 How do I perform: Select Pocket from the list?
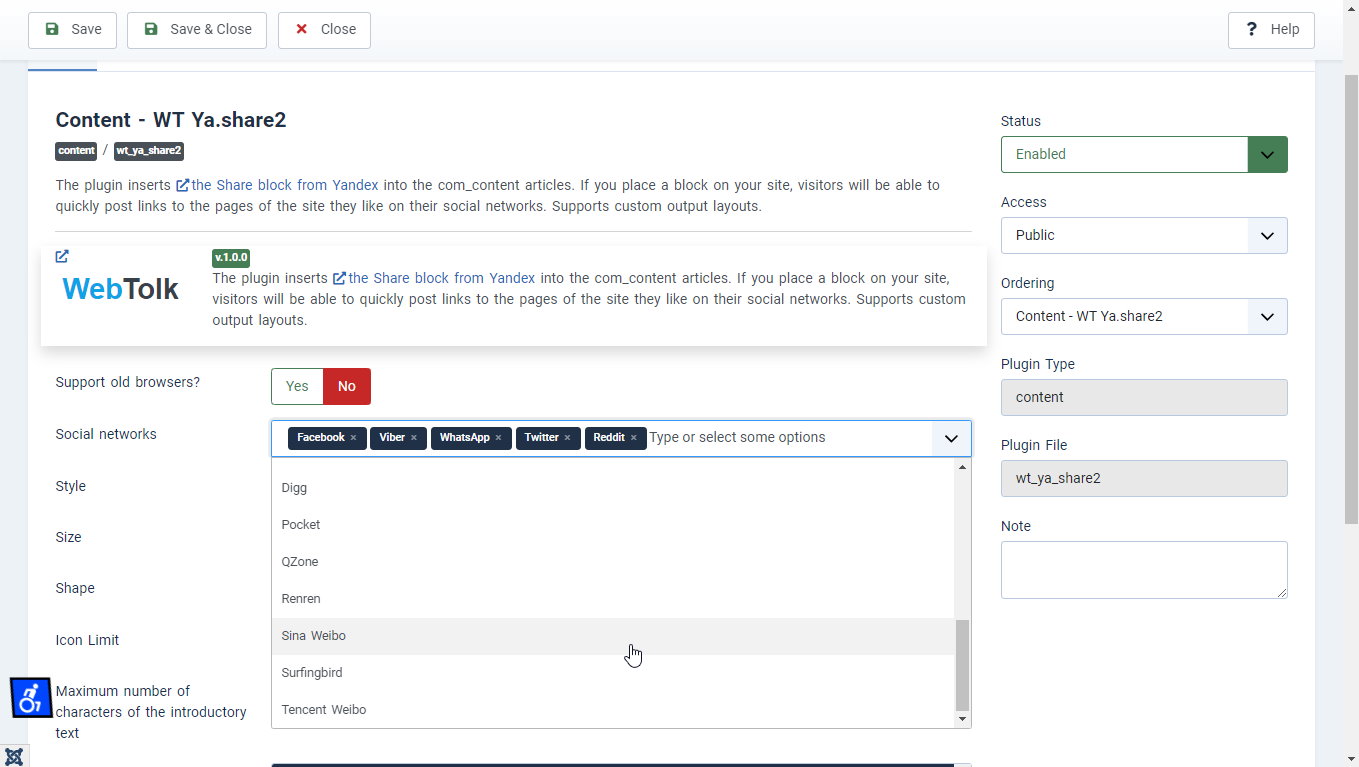613,525
